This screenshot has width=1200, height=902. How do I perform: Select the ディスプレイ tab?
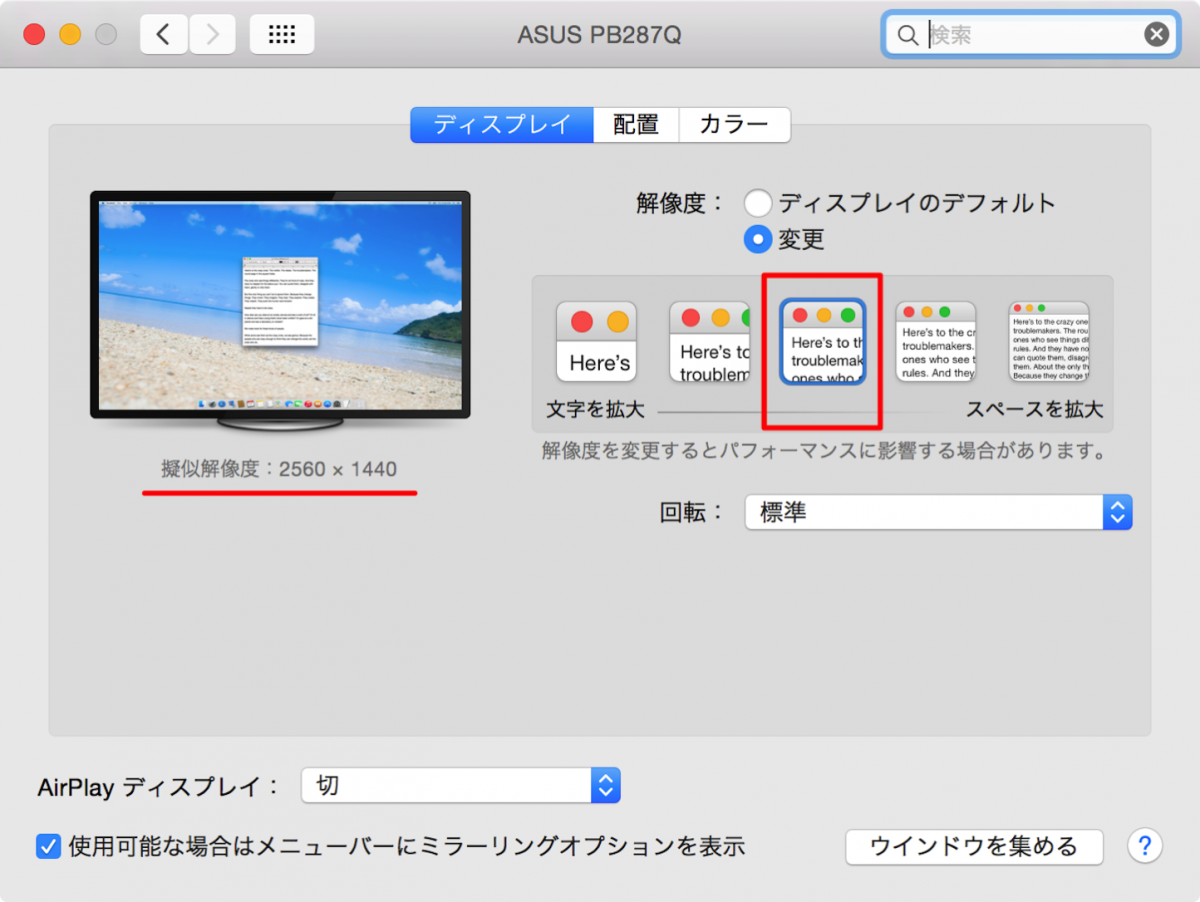501,124
